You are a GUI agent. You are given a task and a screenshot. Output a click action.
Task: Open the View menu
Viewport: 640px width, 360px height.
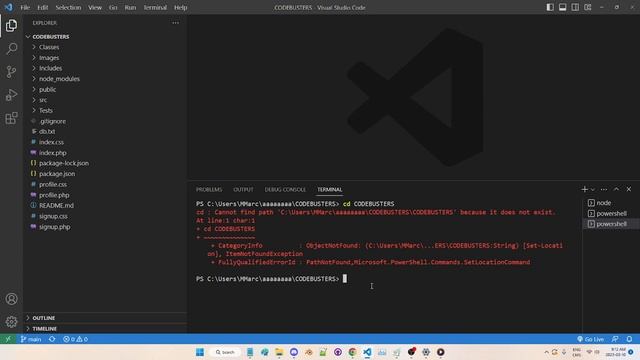[x=95, y=7]
